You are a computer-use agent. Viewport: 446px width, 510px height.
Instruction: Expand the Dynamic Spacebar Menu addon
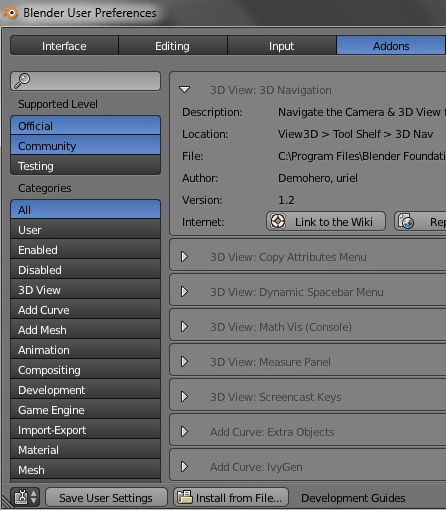coord(184,292)
